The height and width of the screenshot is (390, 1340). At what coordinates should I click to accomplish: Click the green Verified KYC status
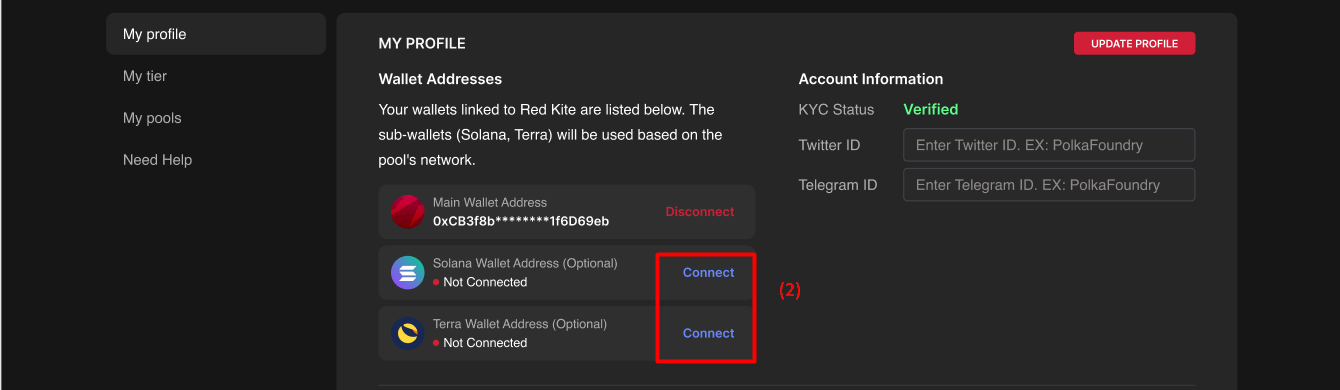click(931, 109)
